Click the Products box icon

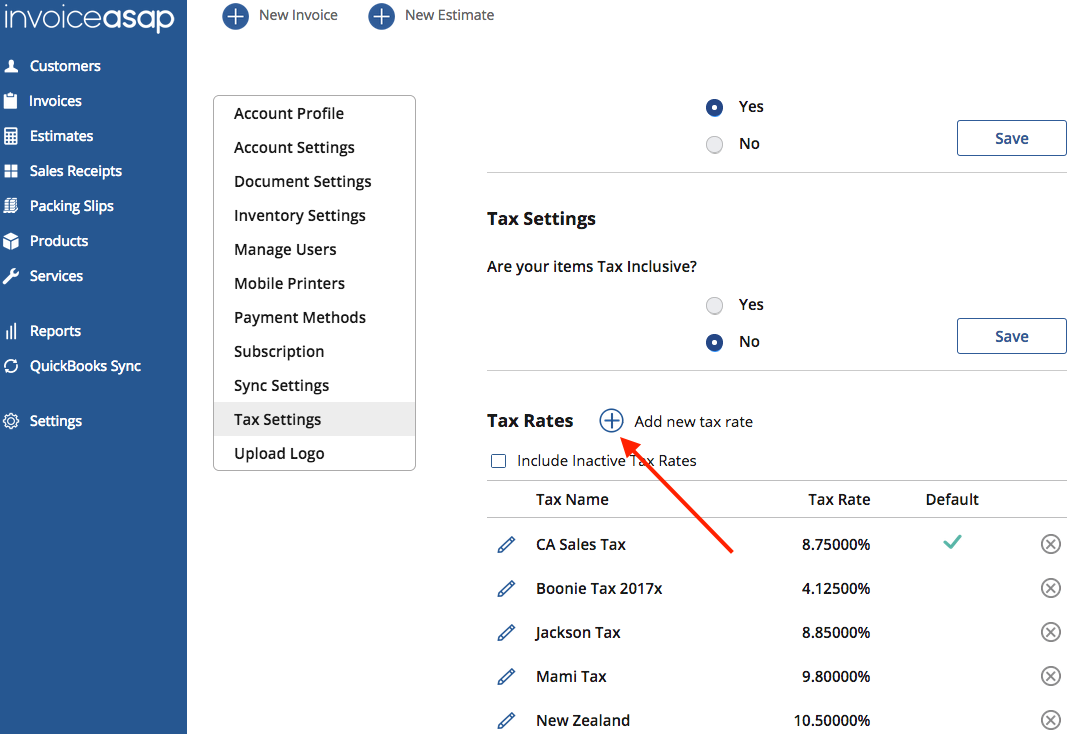pos(11,241)
